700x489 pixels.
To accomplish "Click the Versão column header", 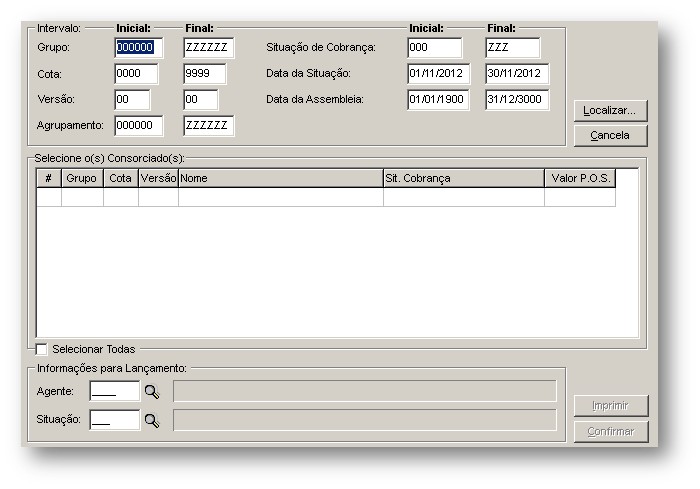I will tap(158, 178).
